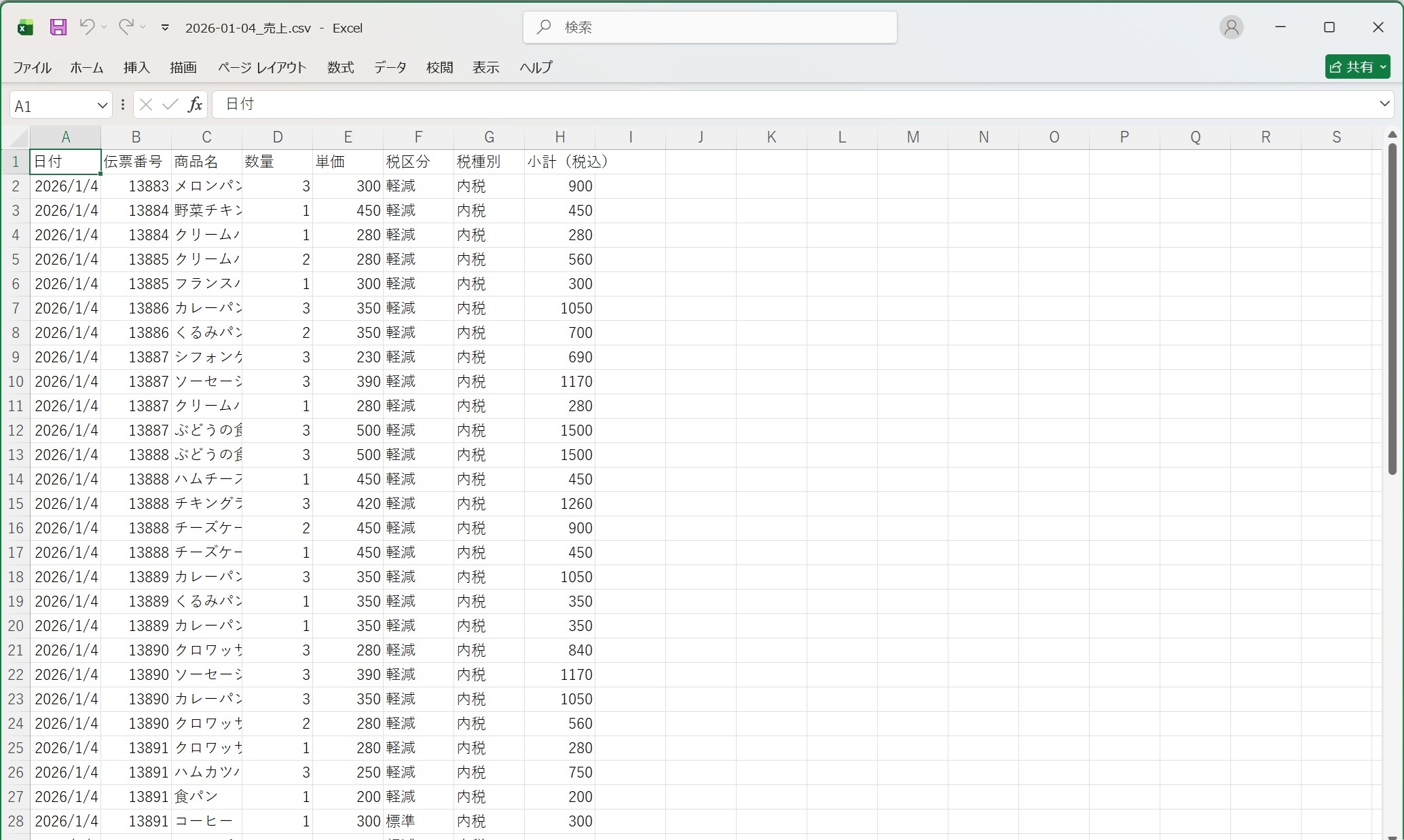The height and width of the screenshot is (840, 1404).
Task: Select row 15 by its row number
Action: tap(15, 503)
